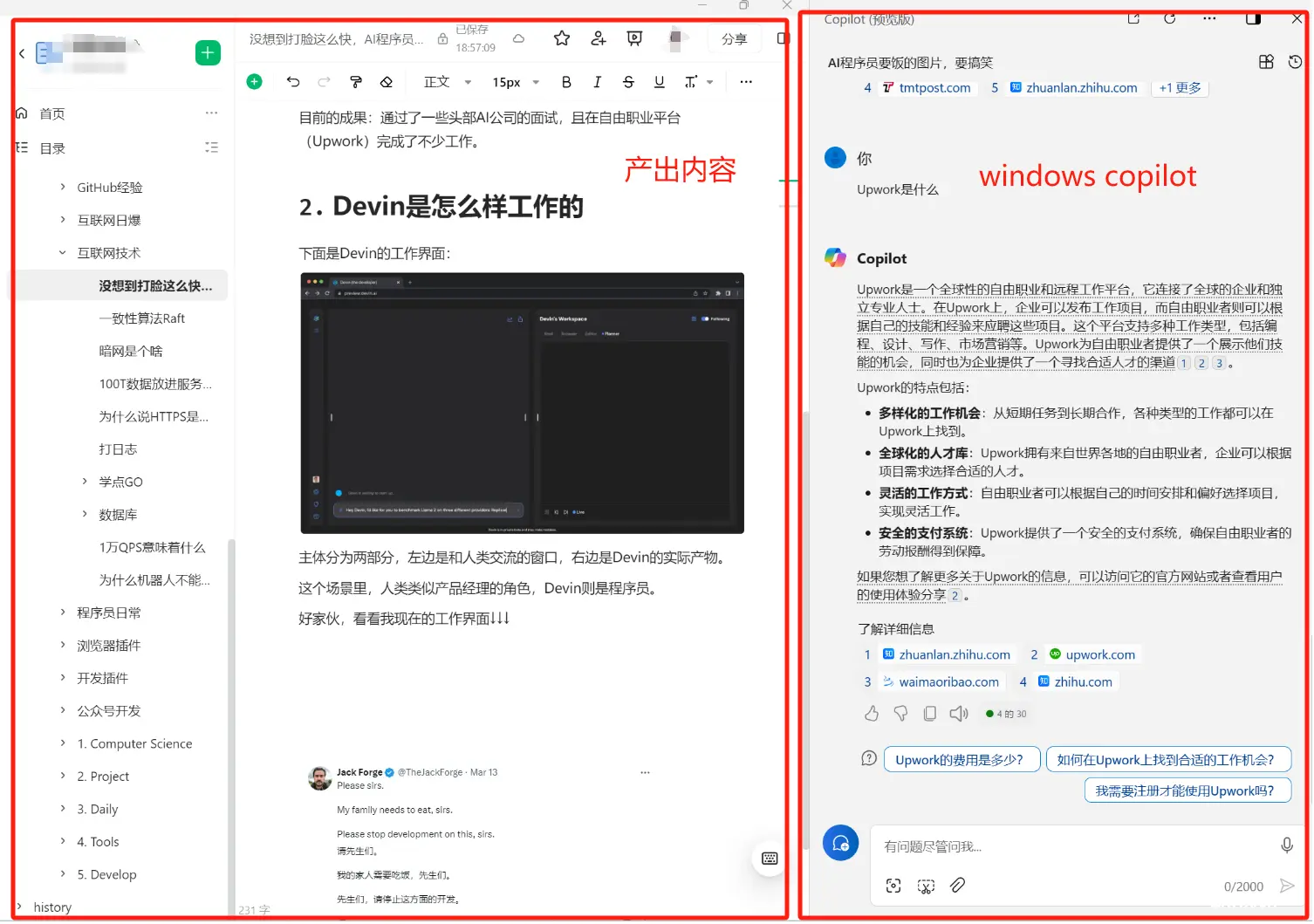Open the 打日志 document
This screenshot has width=1314, height=924.
(x=118, y=449)
